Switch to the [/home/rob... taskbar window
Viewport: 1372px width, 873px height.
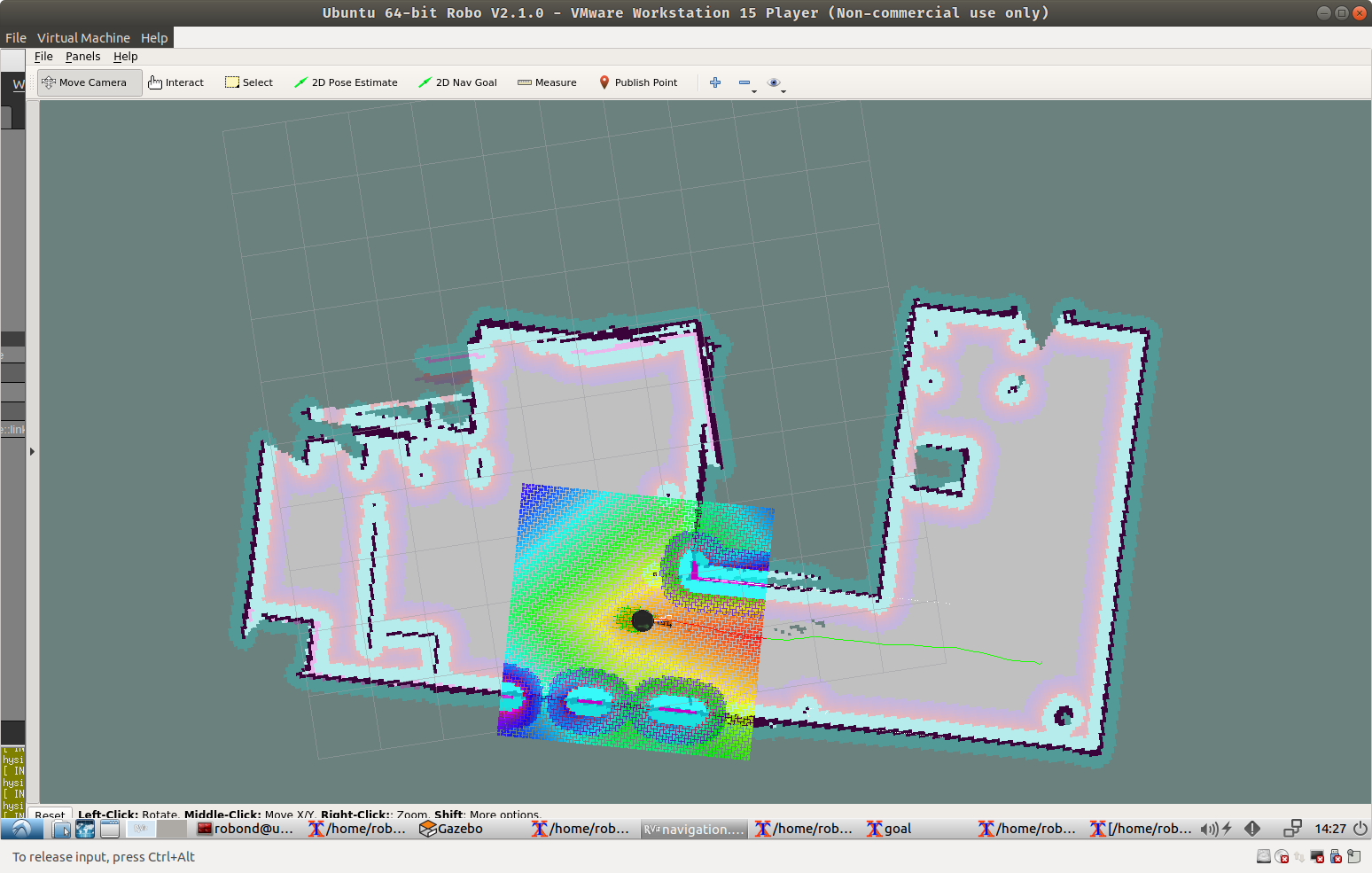click(1142, 829)
